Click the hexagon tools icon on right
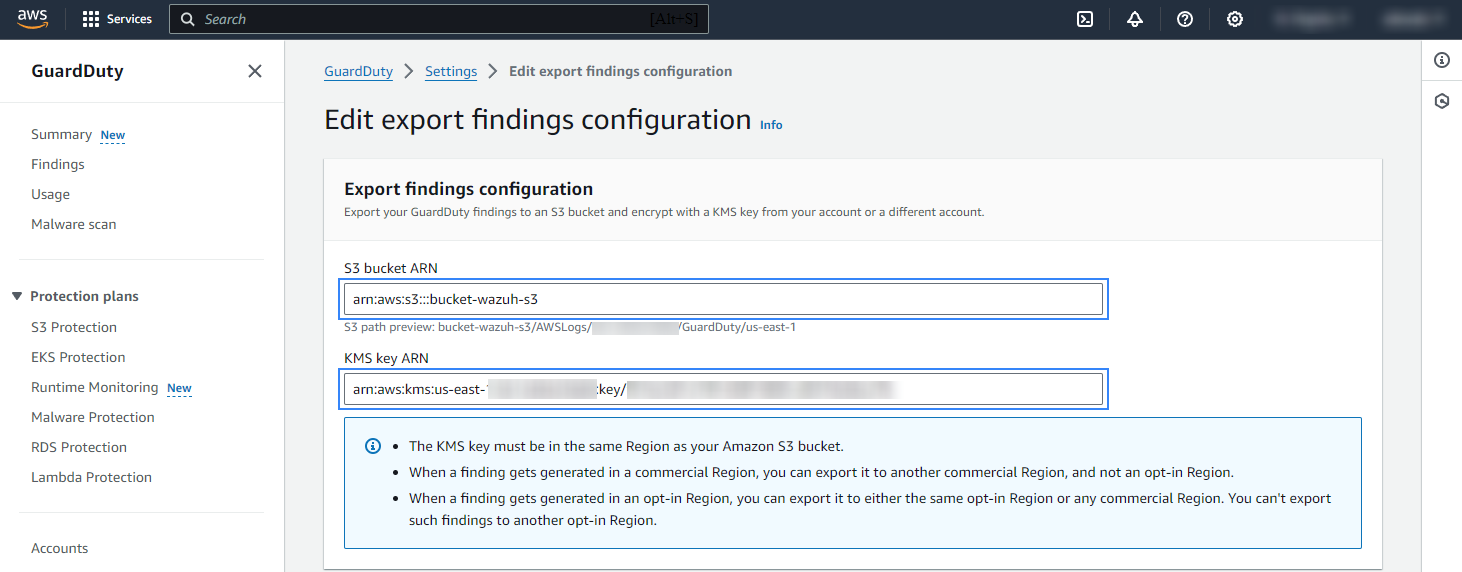This screenshot has height=572, width=1462. tap(1442, 101)
